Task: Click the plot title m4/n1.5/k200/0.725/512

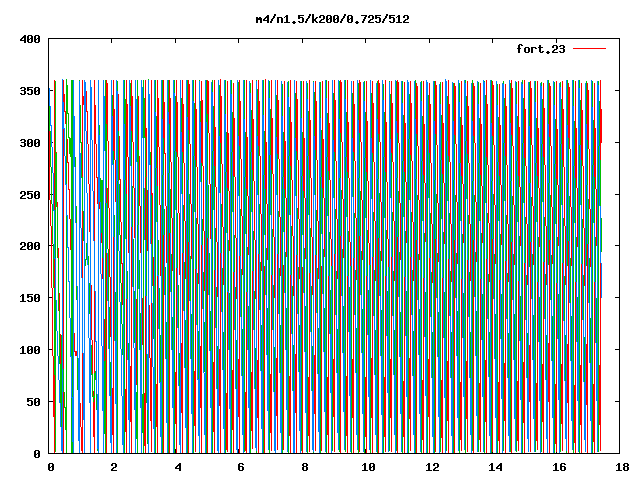Action: [332, 19]
